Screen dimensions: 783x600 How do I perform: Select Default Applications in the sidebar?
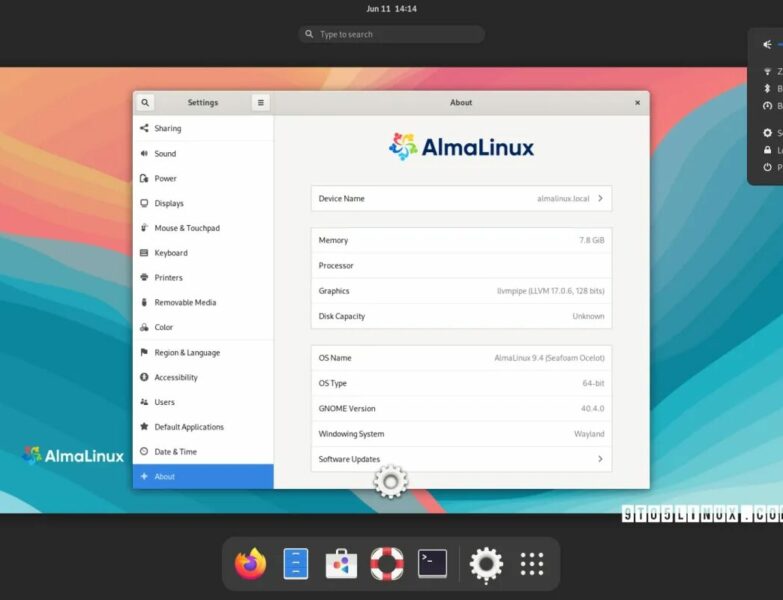coord(203,427)
